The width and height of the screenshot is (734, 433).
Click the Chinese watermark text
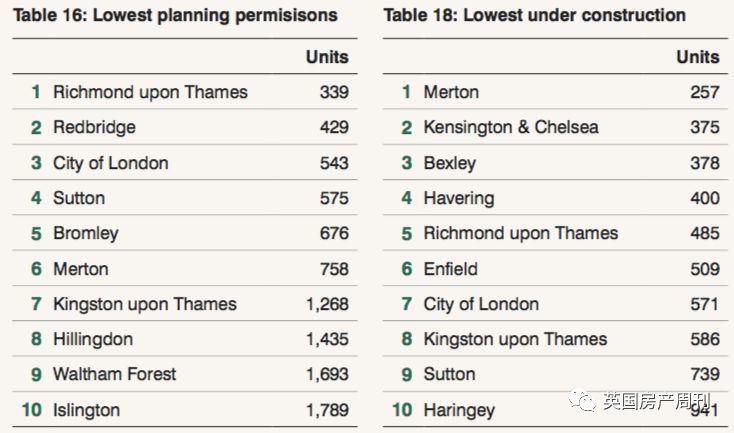pos(656,402)
